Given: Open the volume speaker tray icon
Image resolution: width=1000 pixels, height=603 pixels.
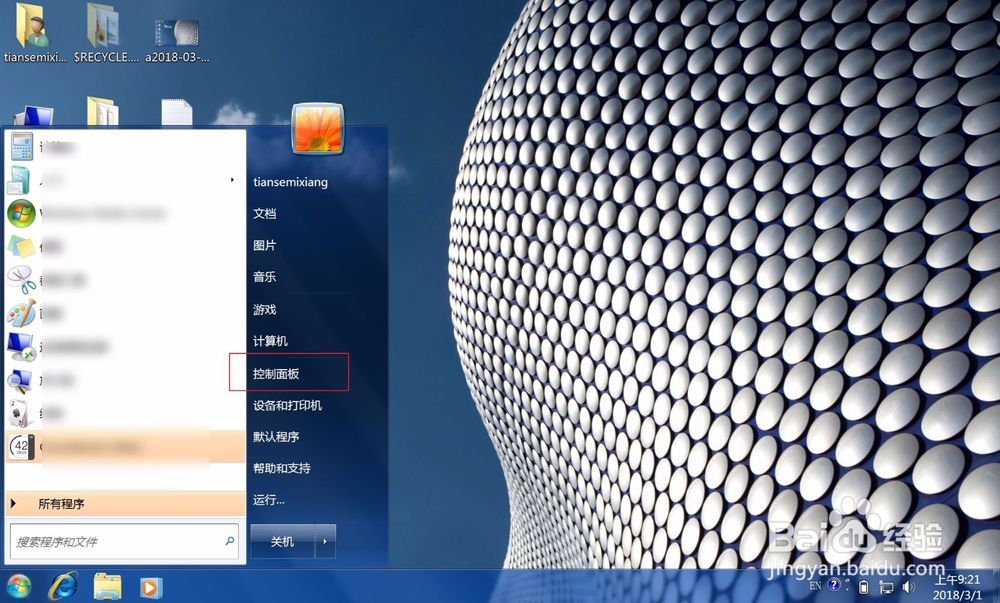Looking at the screenshot, I should click(x=908, y=586).
